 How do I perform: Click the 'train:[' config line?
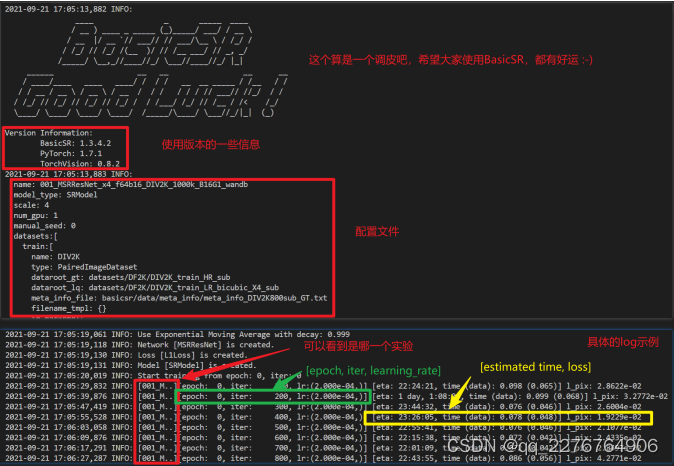click(x=38, y=246)
